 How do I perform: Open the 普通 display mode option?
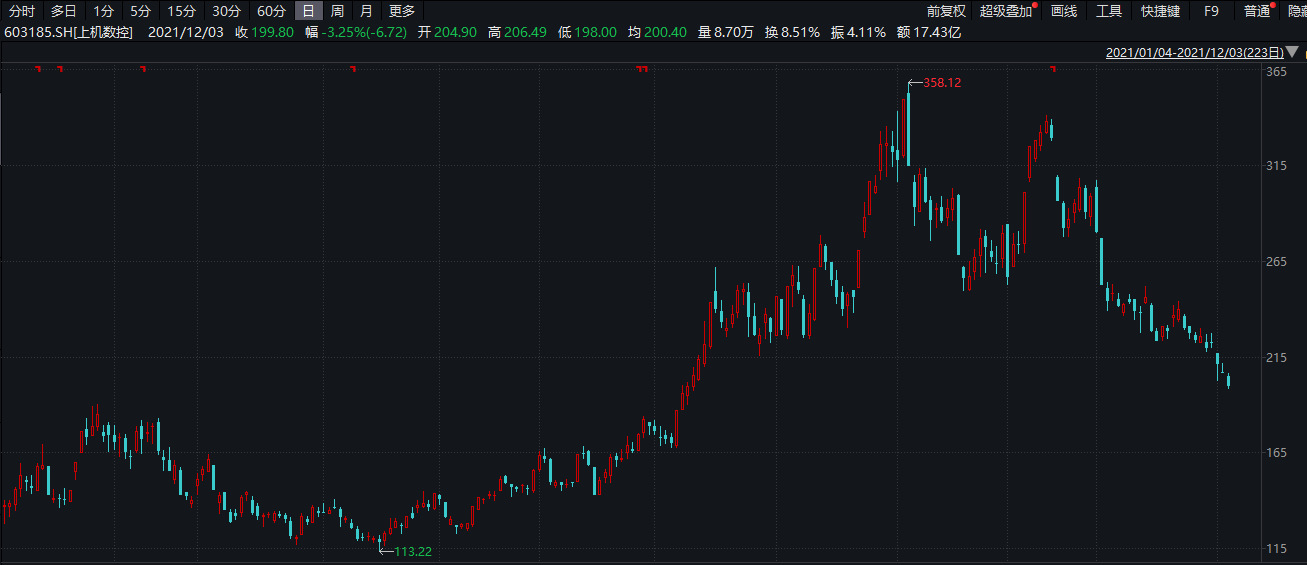[x=1257, y=11]
